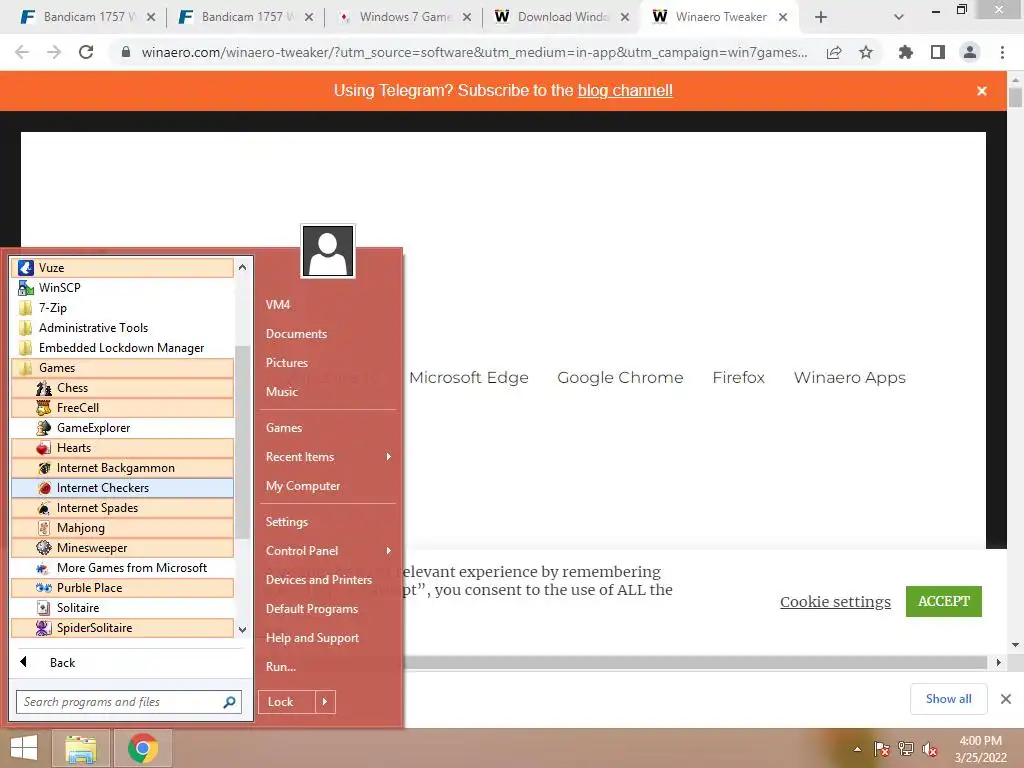Open Music from Start menu
This screenshot has height=768, width=1024.
281,392
